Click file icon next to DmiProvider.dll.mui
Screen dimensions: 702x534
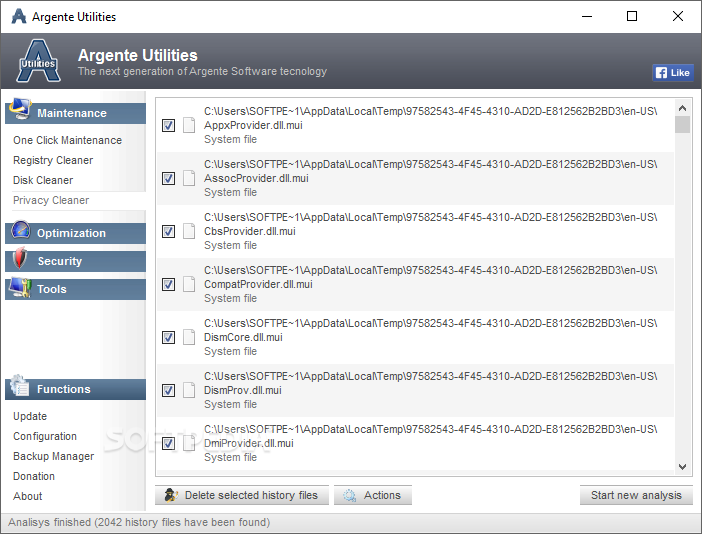(189, 443)
